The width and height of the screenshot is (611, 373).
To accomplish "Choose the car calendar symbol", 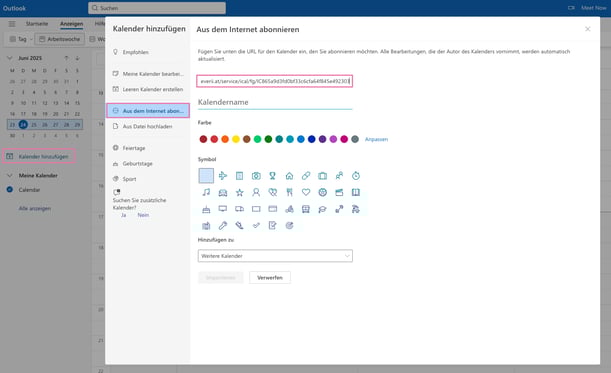I will (x=223, y=192).
